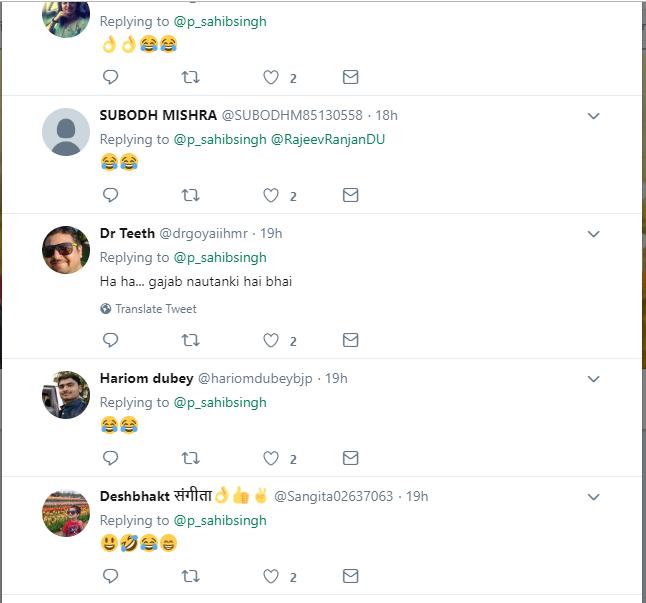This screenshot has width=646, height=603.
Task: Like Deshbhakt Sangita's tweet
Action: tap(271, 577)
